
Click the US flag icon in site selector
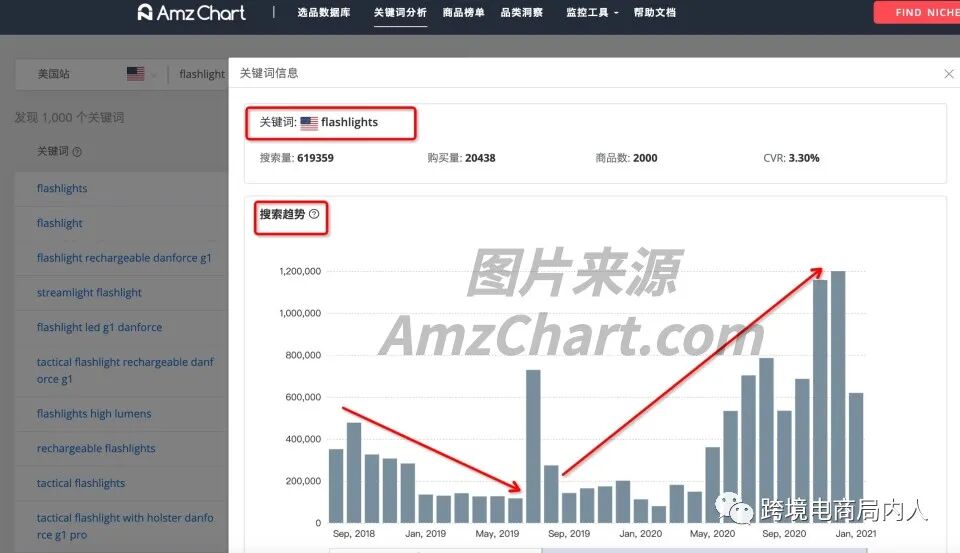pos(136,74)
